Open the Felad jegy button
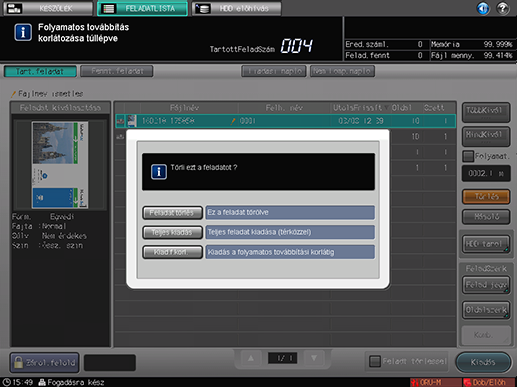This screenshot has width=517, height=387. (x=486, y=285)
